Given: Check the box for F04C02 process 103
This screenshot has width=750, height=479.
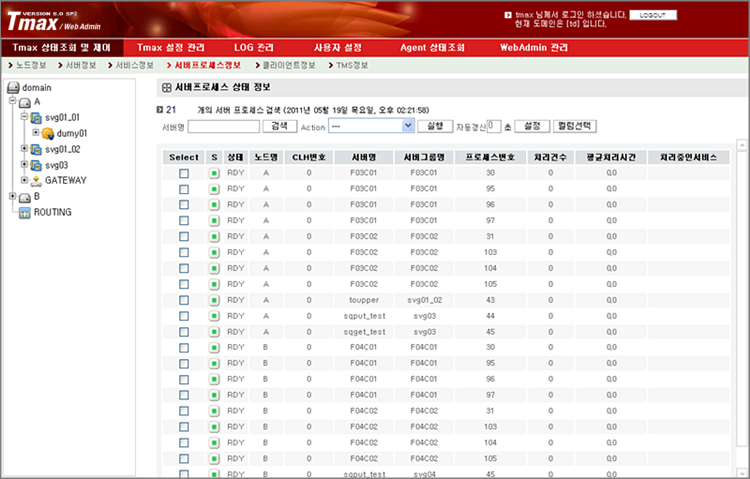Looking at the screenshot, I should (x=184, y=427).
